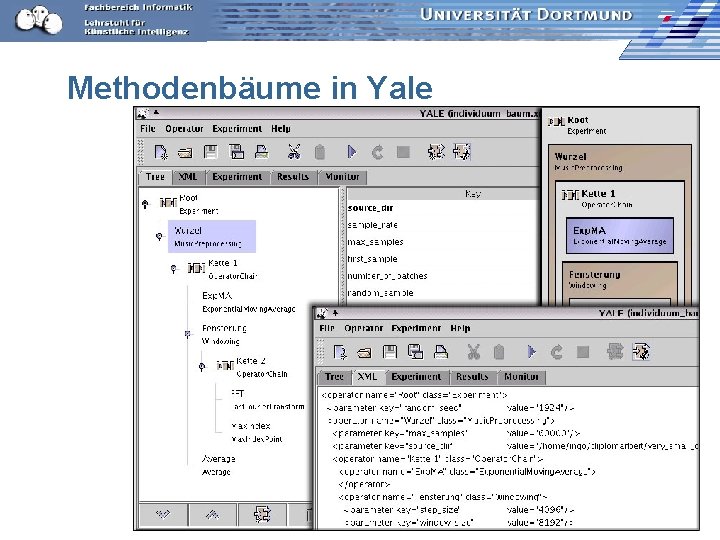Click stop square in front YALE window
The width and height of the screenshot is (720, 540).
coord(583,352)
